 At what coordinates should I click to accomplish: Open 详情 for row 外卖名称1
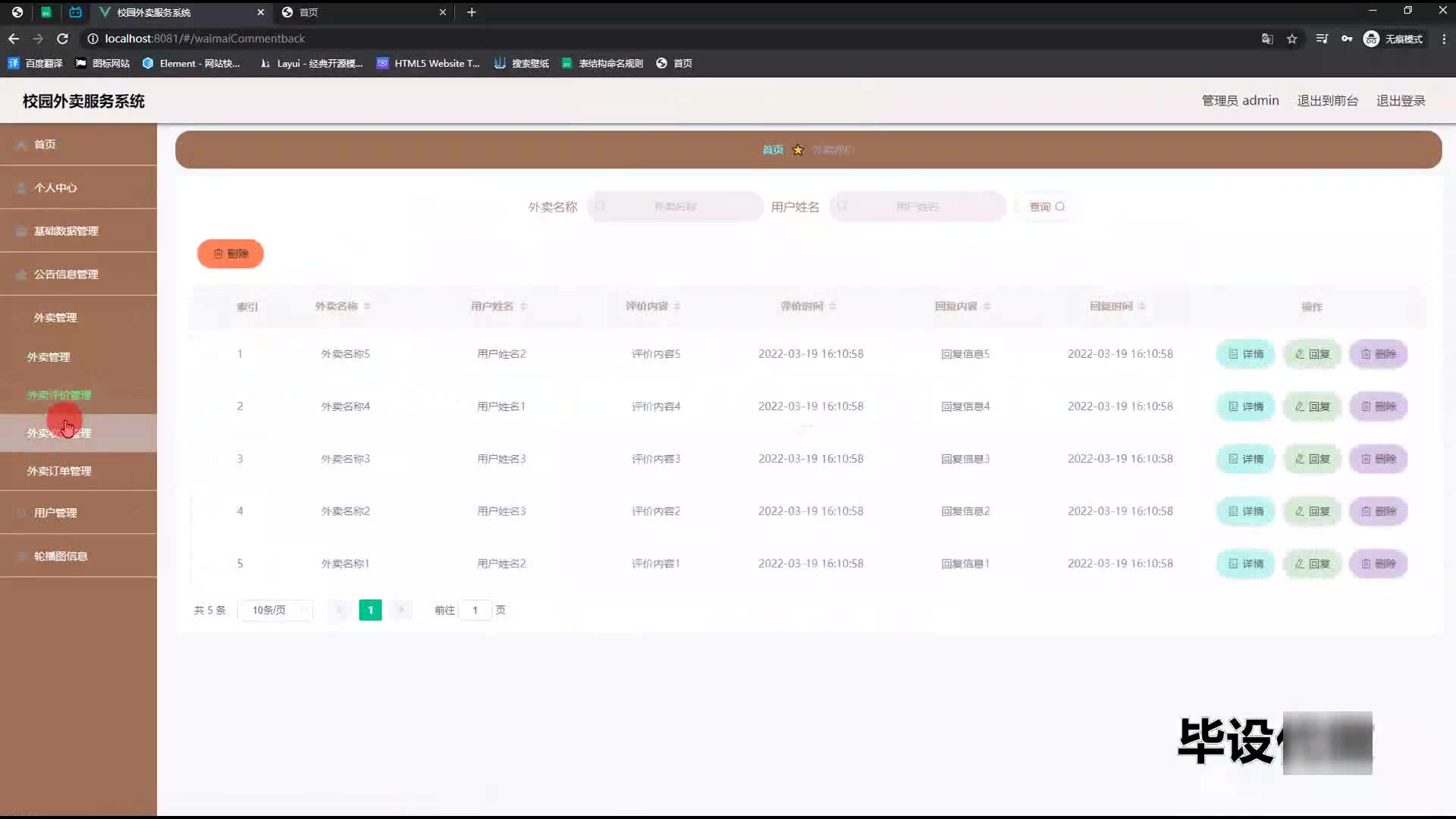[1246, 563]
